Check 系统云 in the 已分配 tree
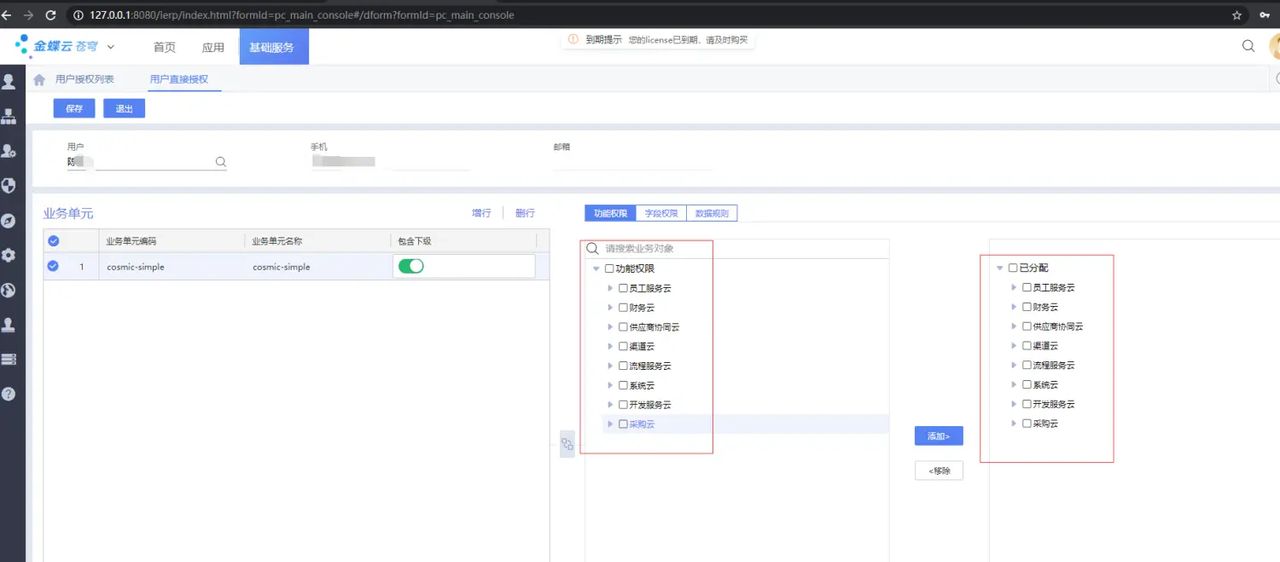The image size is (1280, 562). 1027,385
